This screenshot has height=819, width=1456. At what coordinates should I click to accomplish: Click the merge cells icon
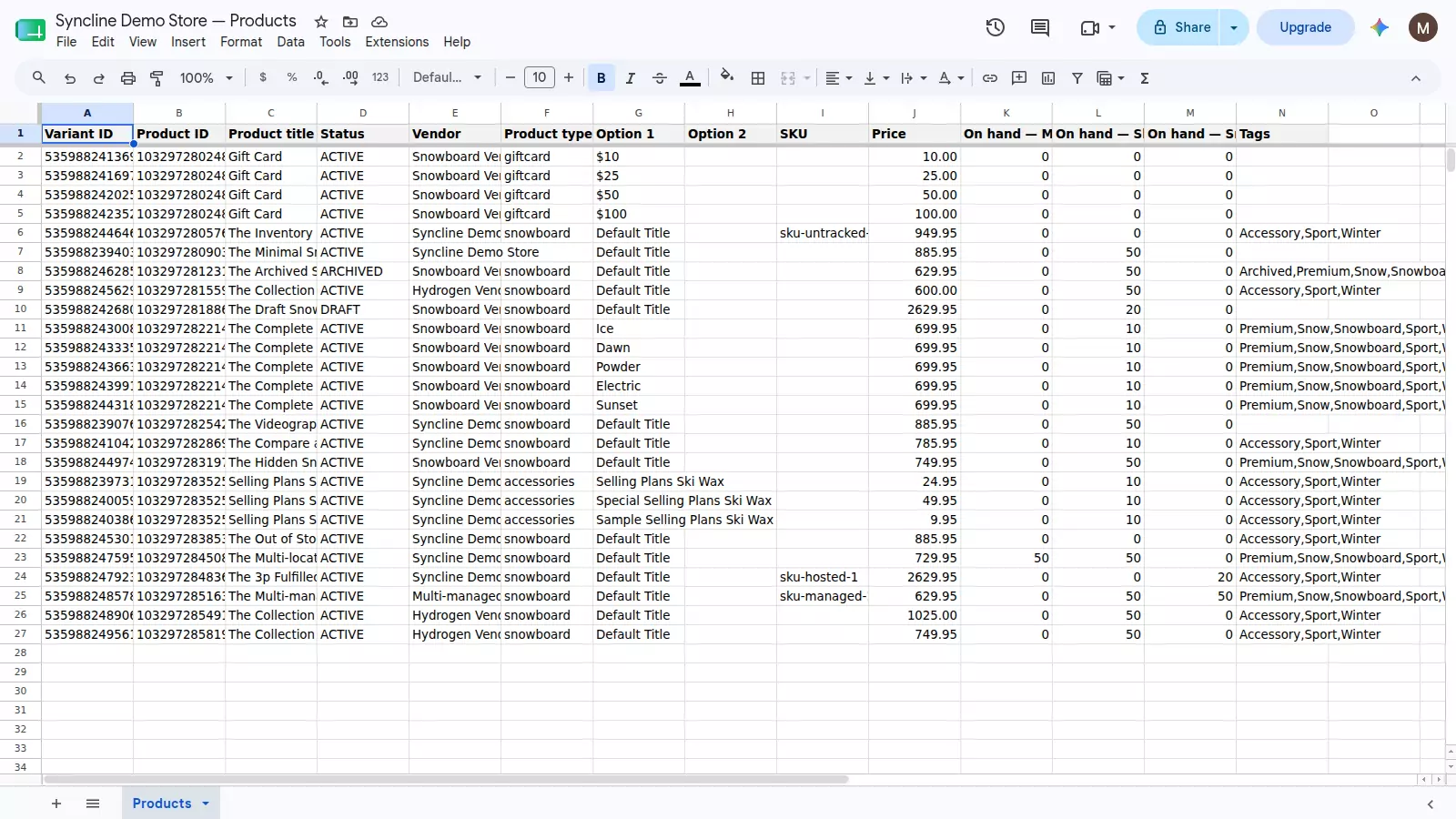(788, 78)
